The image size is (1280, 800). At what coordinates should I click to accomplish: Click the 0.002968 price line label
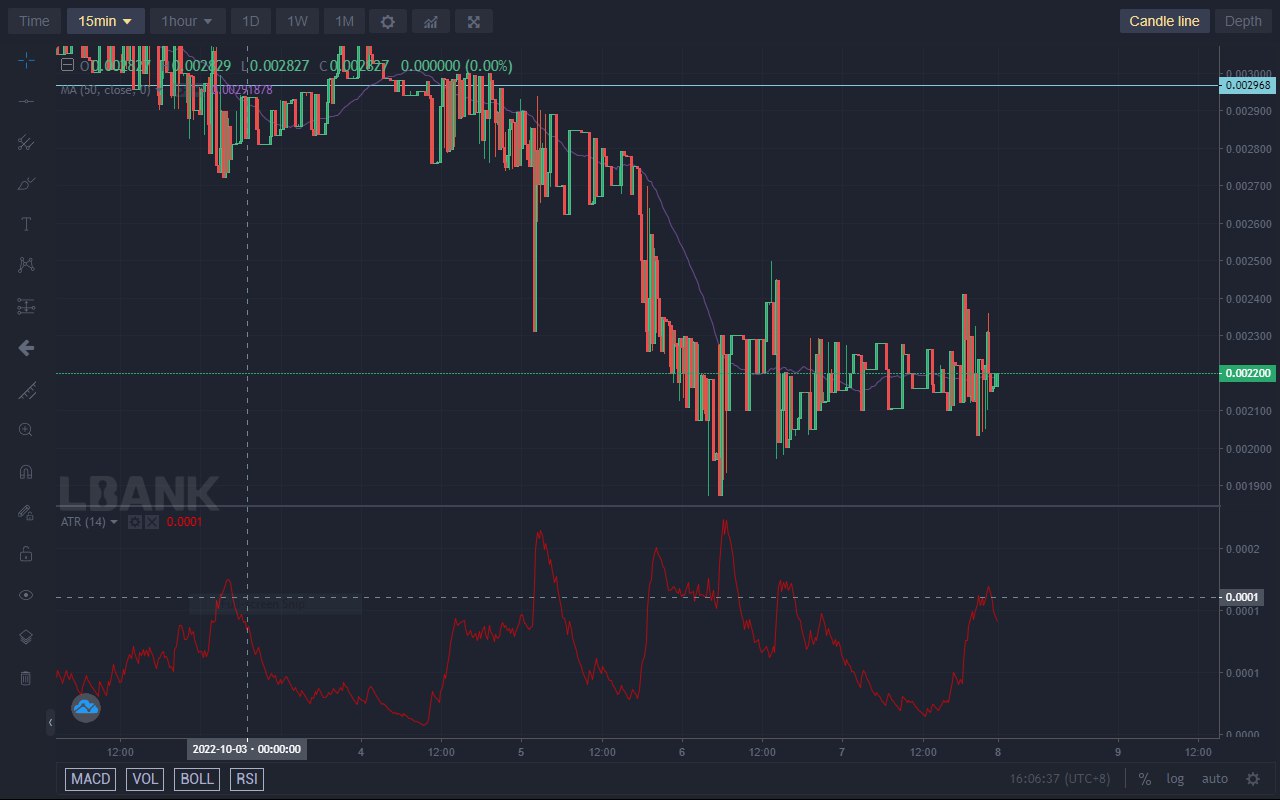[x=1246, y=86]
